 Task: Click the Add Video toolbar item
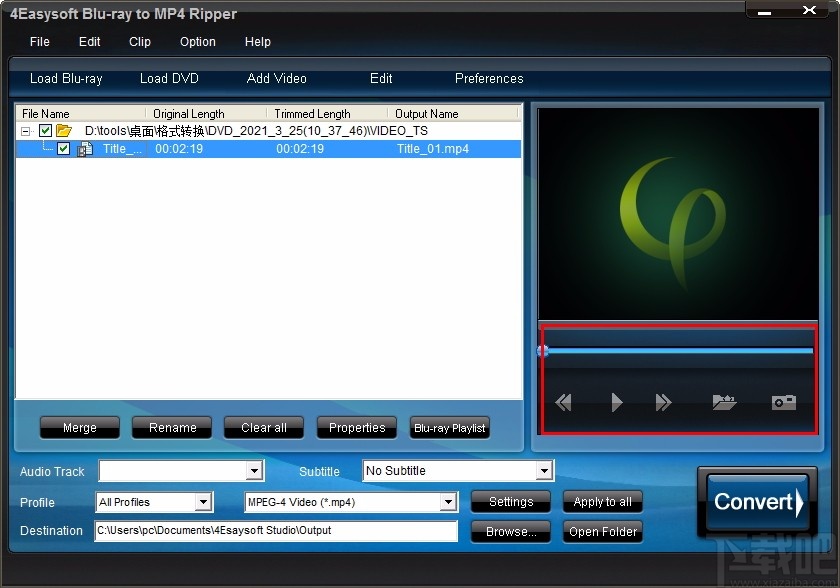click(276, 78)
